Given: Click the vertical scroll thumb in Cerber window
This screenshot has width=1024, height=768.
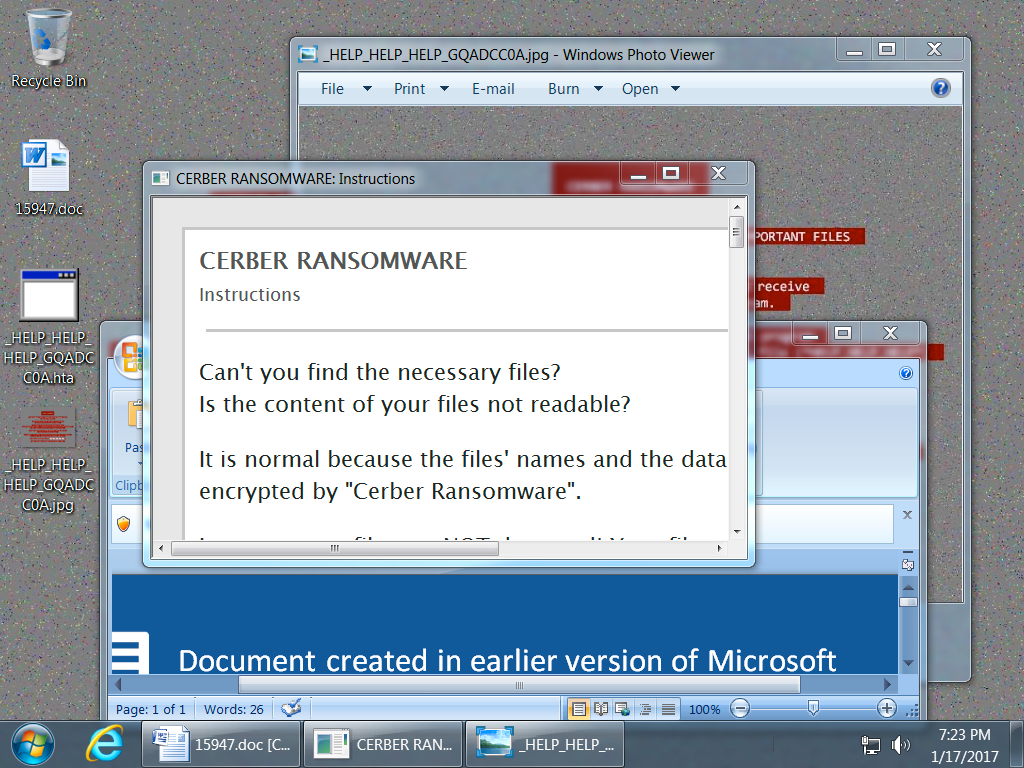Looking at the screenshot, I should [x=736, y=232].
